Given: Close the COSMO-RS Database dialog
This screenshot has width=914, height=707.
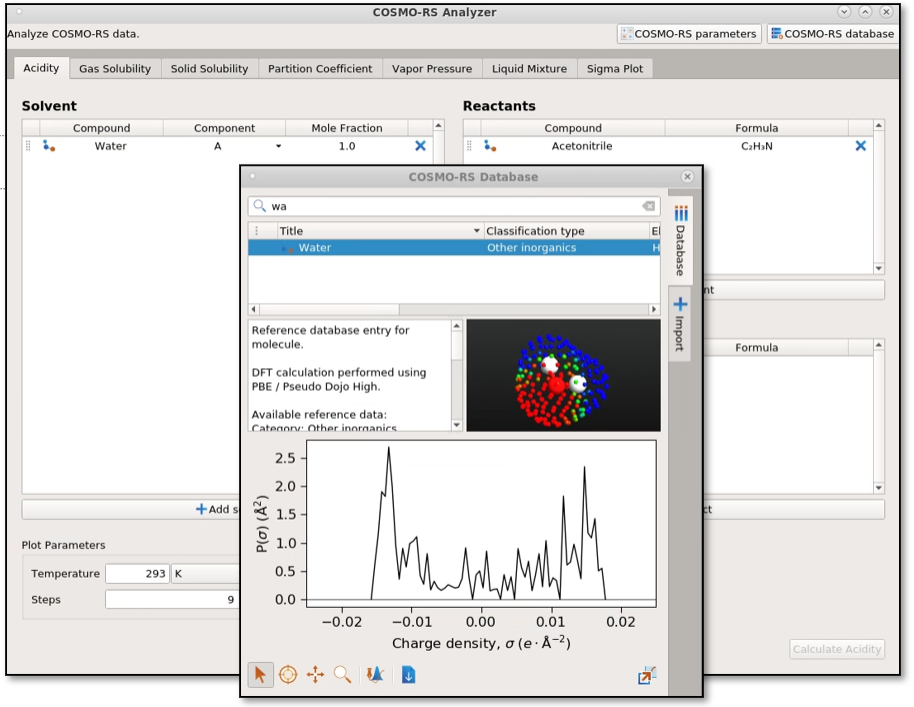Looking at the screenshot, I should tap(687, 177).
